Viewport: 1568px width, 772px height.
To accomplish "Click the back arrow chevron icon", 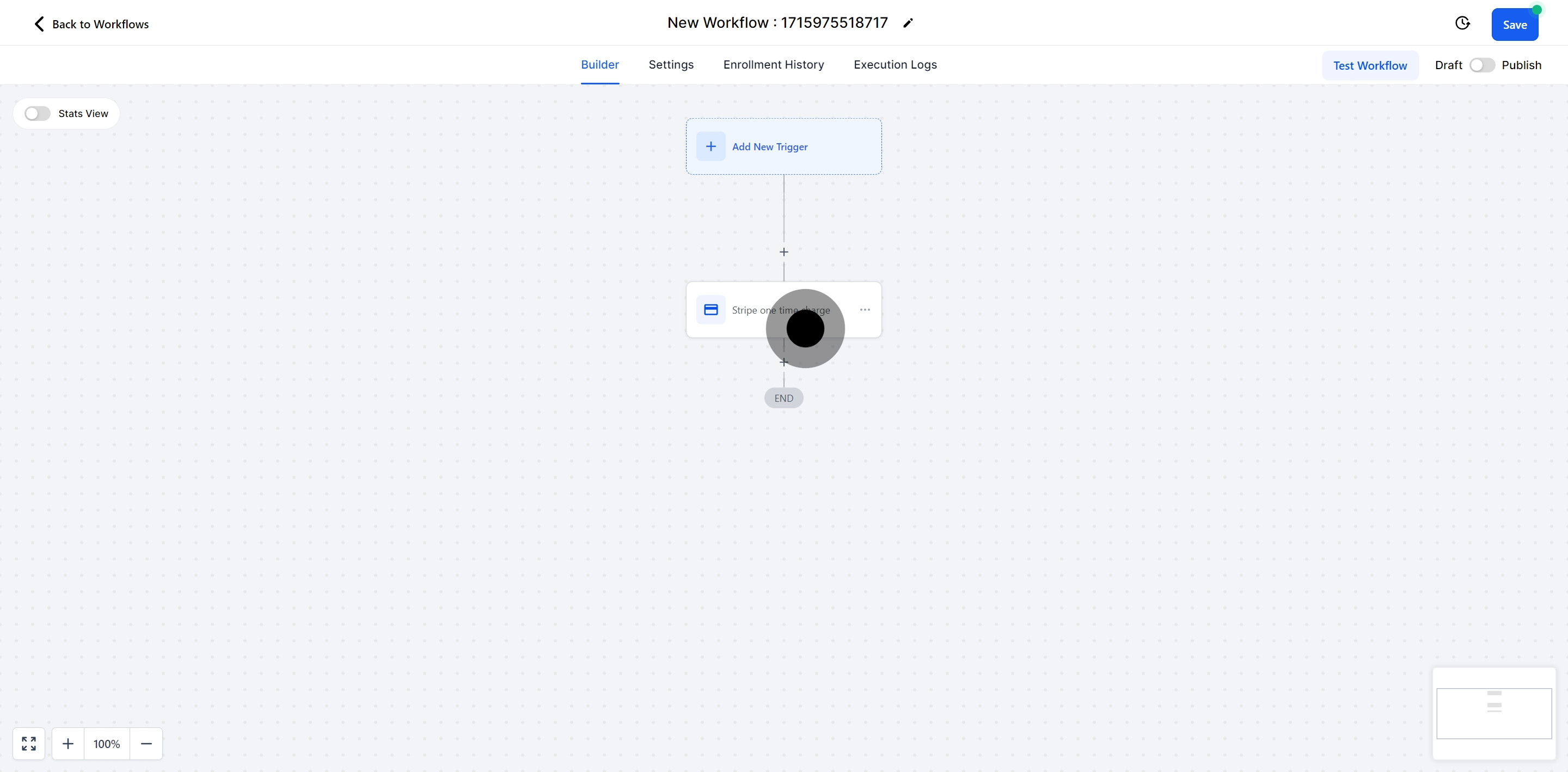I will 40,24.
